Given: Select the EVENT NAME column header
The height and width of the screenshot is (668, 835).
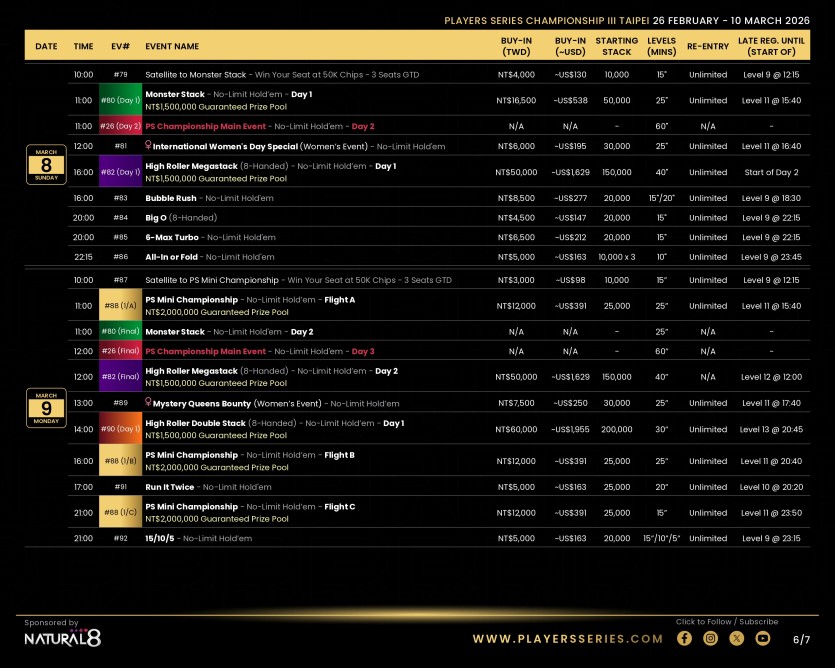Looking at the screenshot, I should point(172,46).
